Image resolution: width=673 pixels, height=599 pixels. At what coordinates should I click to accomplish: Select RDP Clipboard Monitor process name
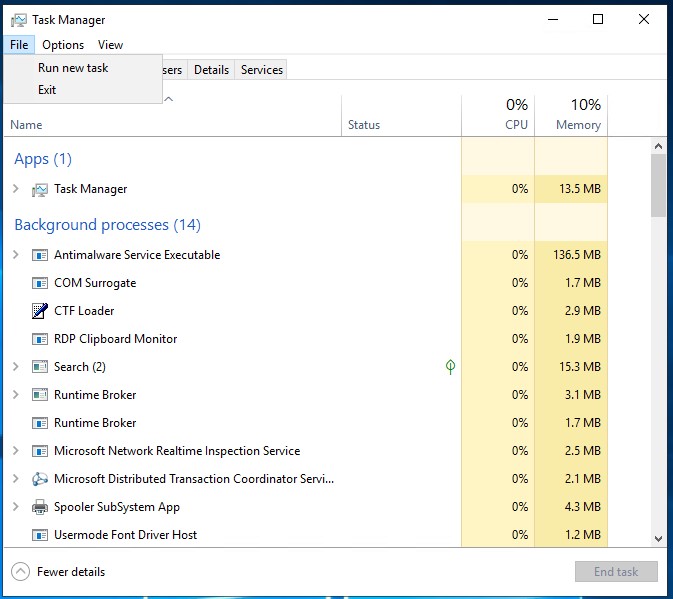click(115, 339)
